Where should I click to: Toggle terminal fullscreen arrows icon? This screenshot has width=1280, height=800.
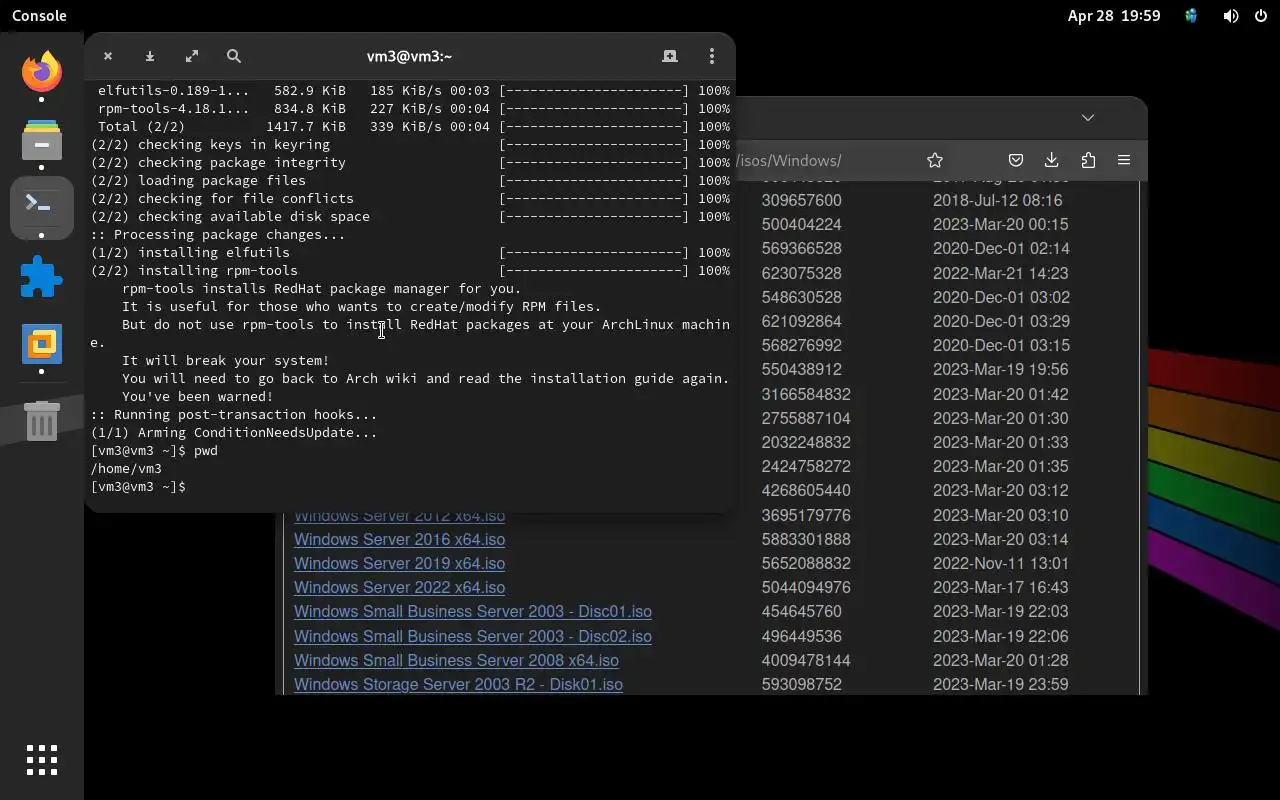click(x=192, y=57)
